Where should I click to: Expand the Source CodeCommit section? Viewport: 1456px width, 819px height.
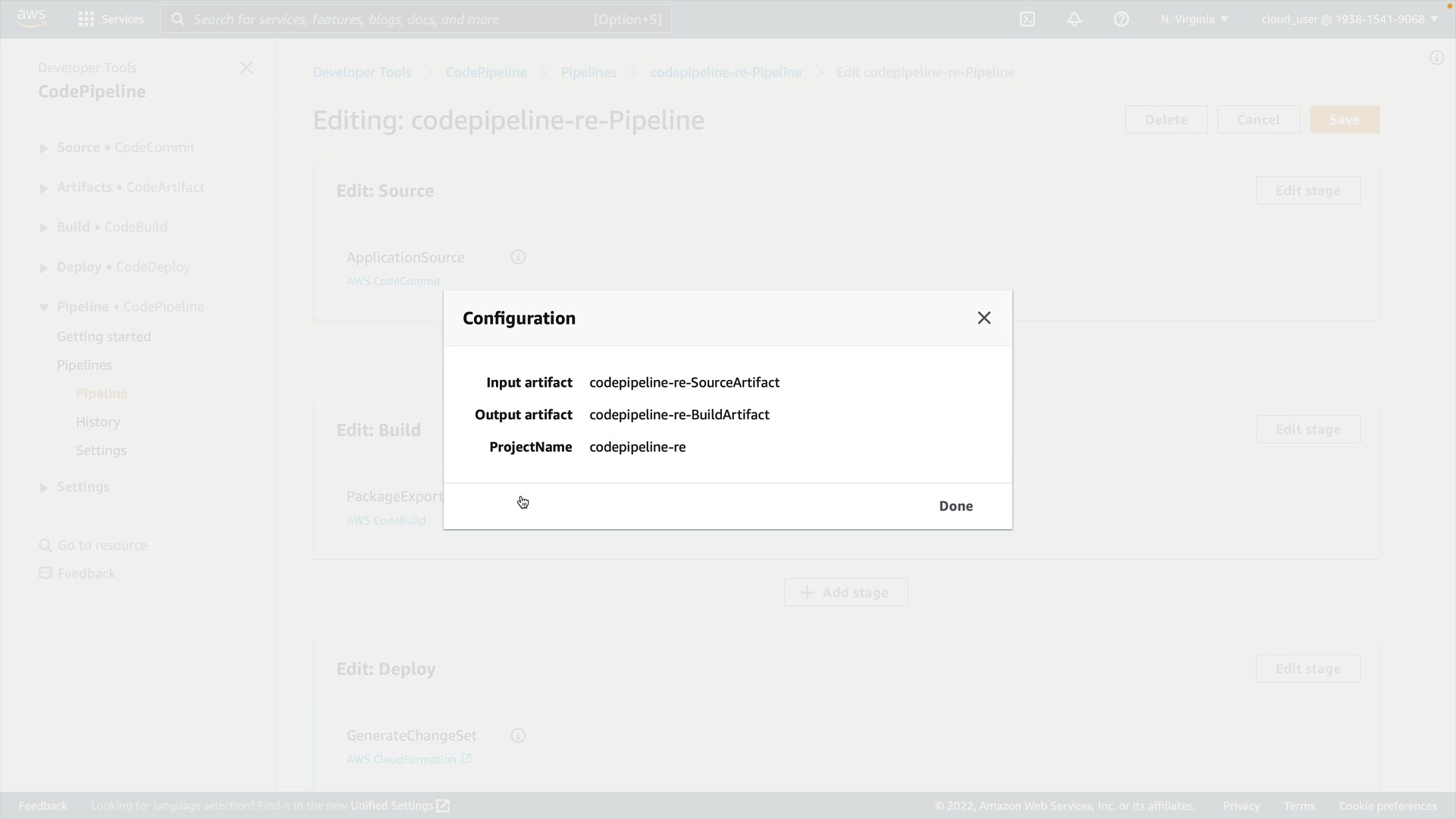44,149
